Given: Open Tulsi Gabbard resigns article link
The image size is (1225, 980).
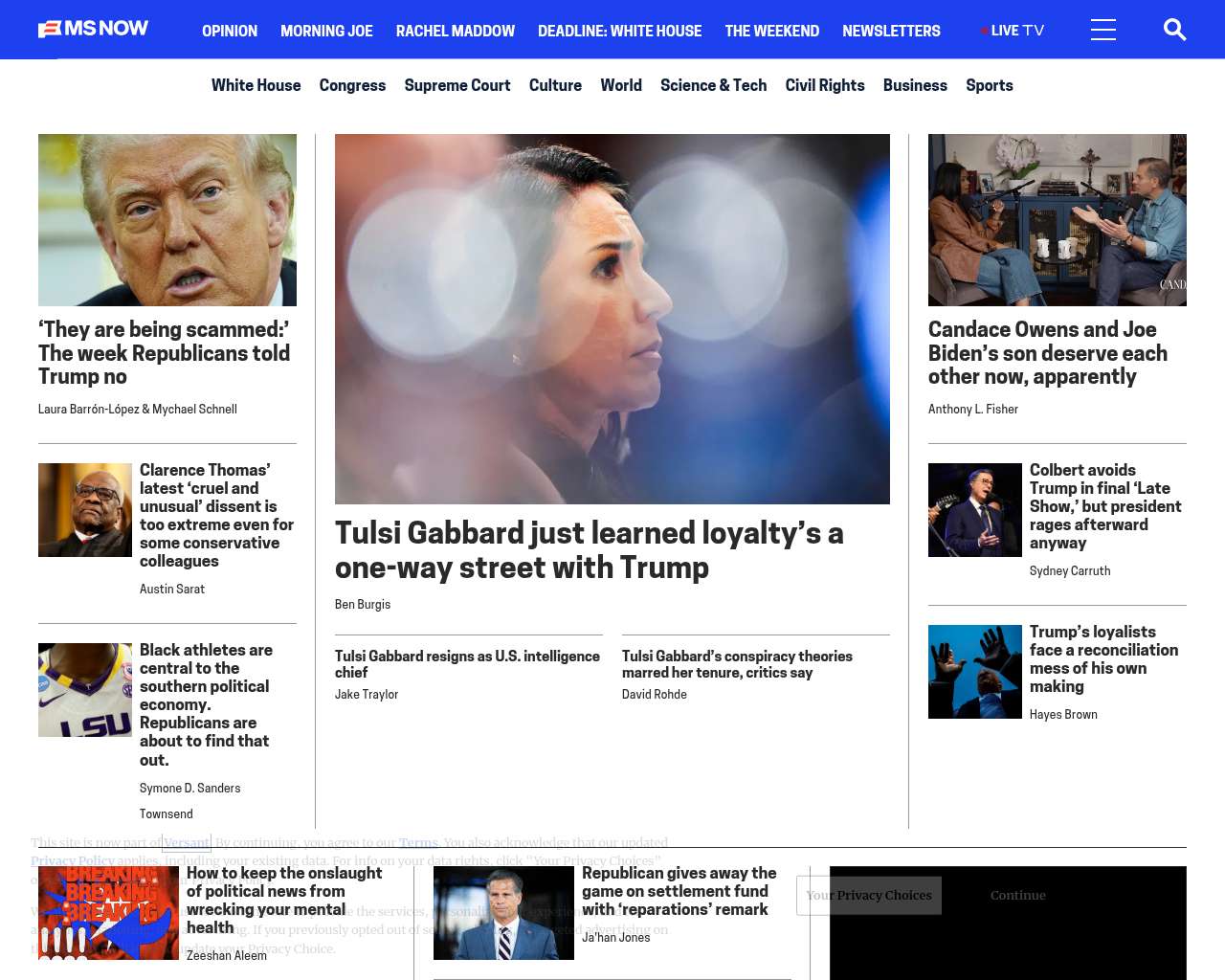Looking at the screenshot, I should (x=467, y=664).
